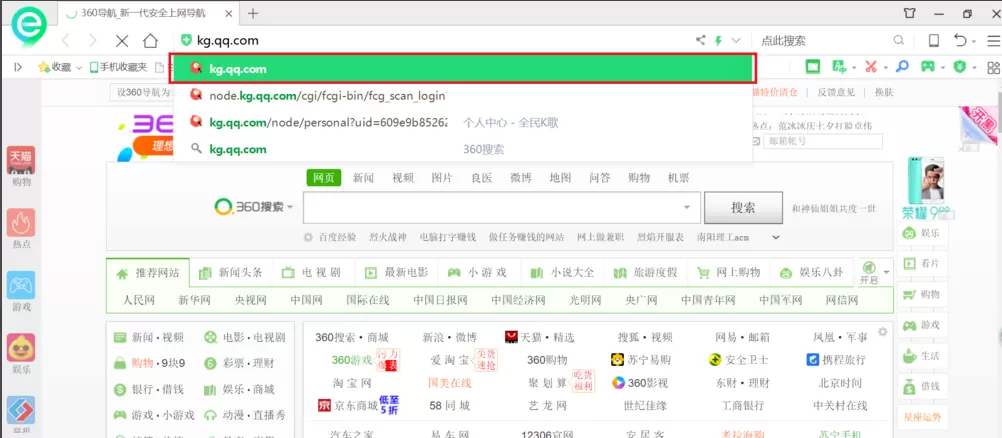This screenshot has width=1002, height=438.
Task: Switch to the 新闻 search tab
Action: click(x=363, y=178)
